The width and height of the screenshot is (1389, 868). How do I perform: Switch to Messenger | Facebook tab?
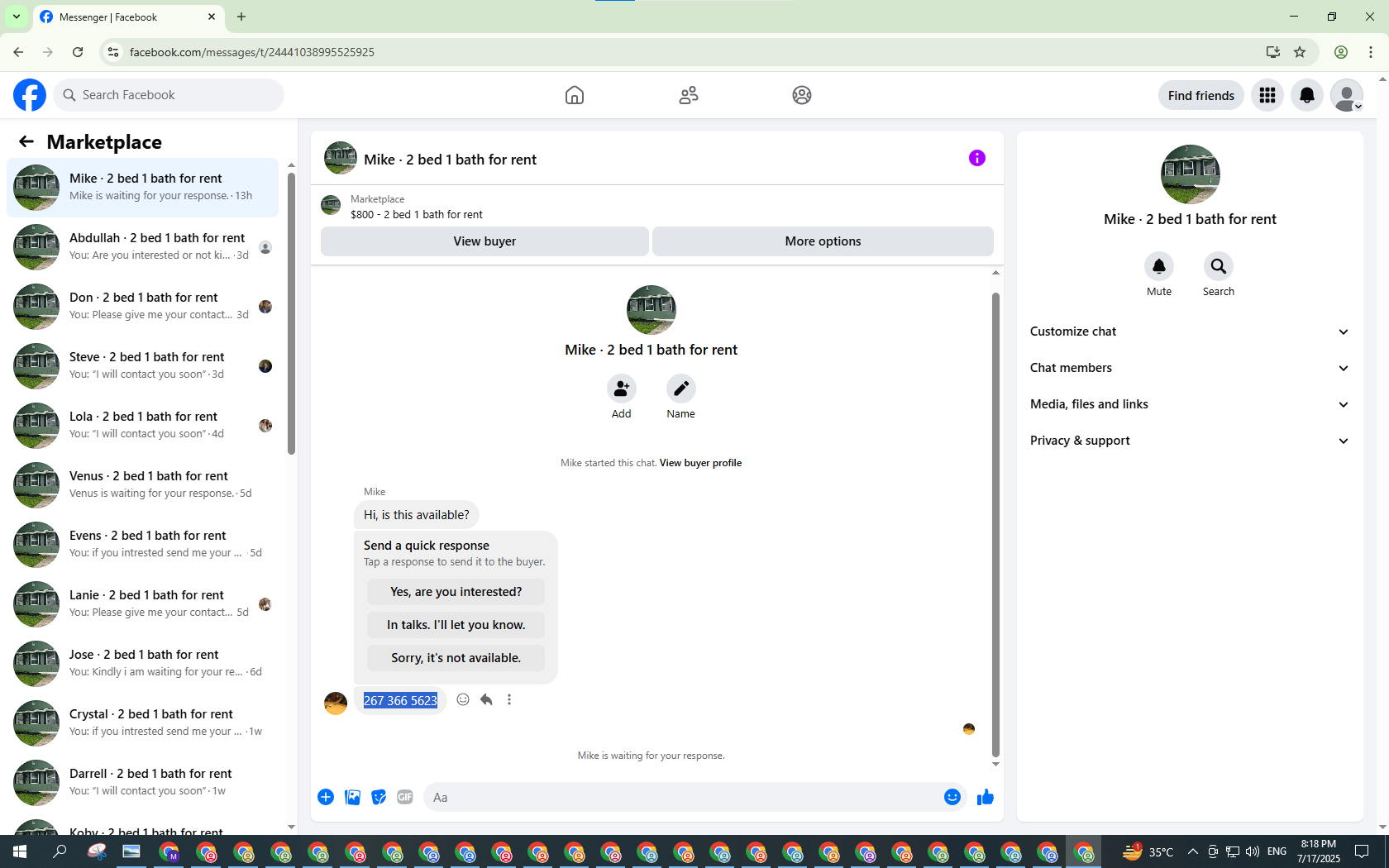click(x=128, y=17)
